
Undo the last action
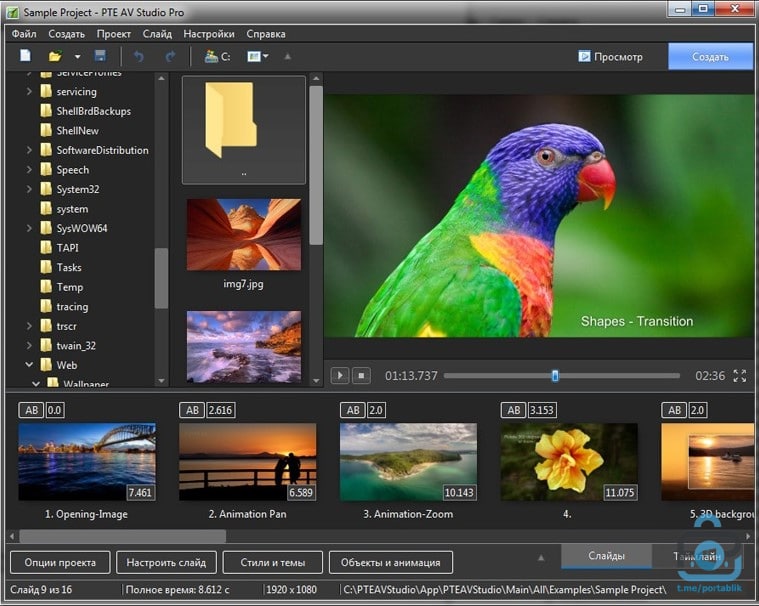(139, 57)
